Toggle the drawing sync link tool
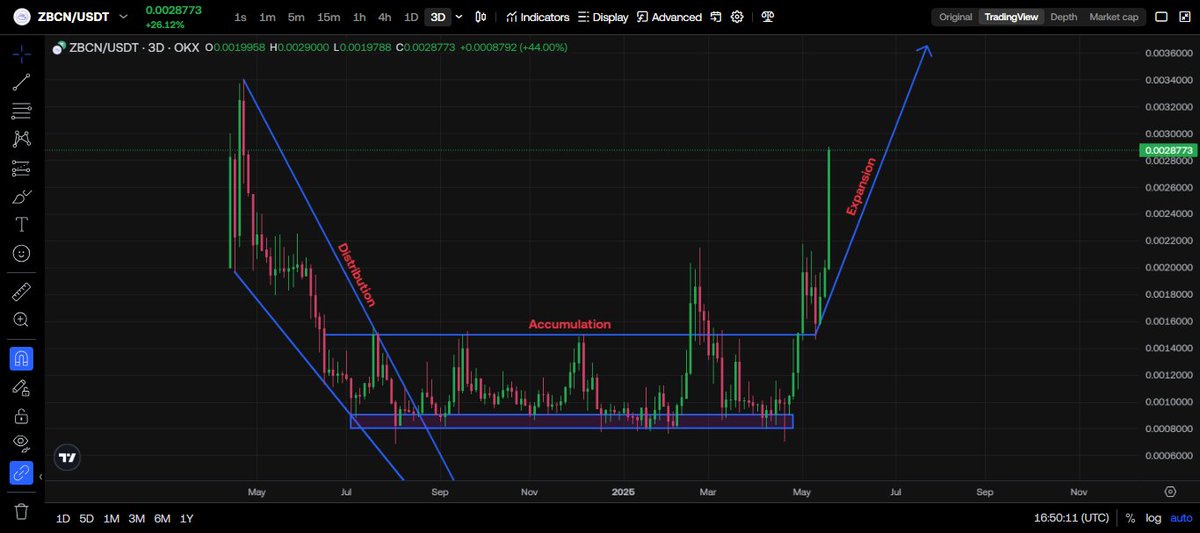Image resolution: width=1200 pixels, height=533 pixels. [x=21, y=472]
